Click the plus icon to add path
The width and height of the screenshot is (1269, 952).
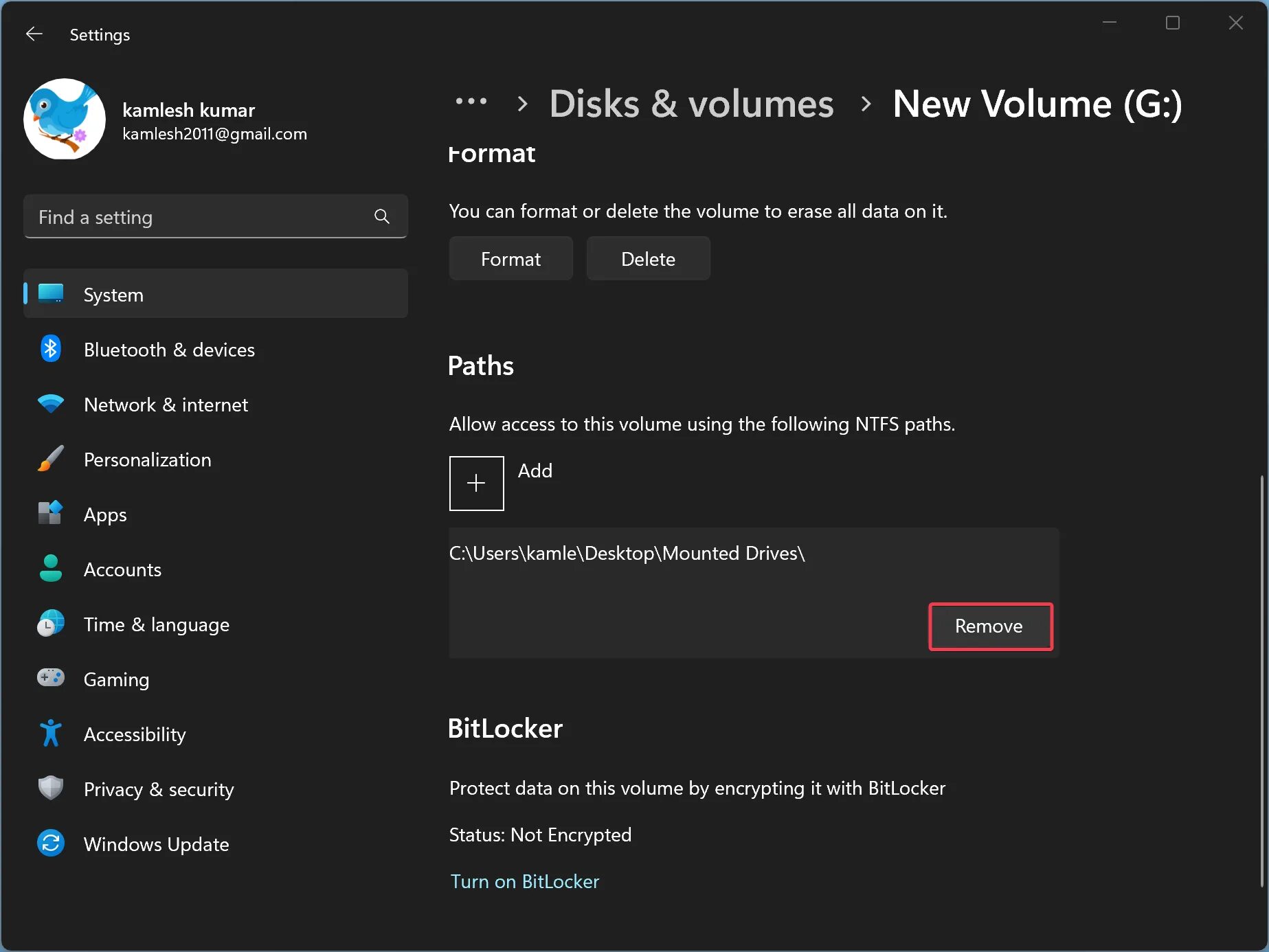tap(476, 484)
